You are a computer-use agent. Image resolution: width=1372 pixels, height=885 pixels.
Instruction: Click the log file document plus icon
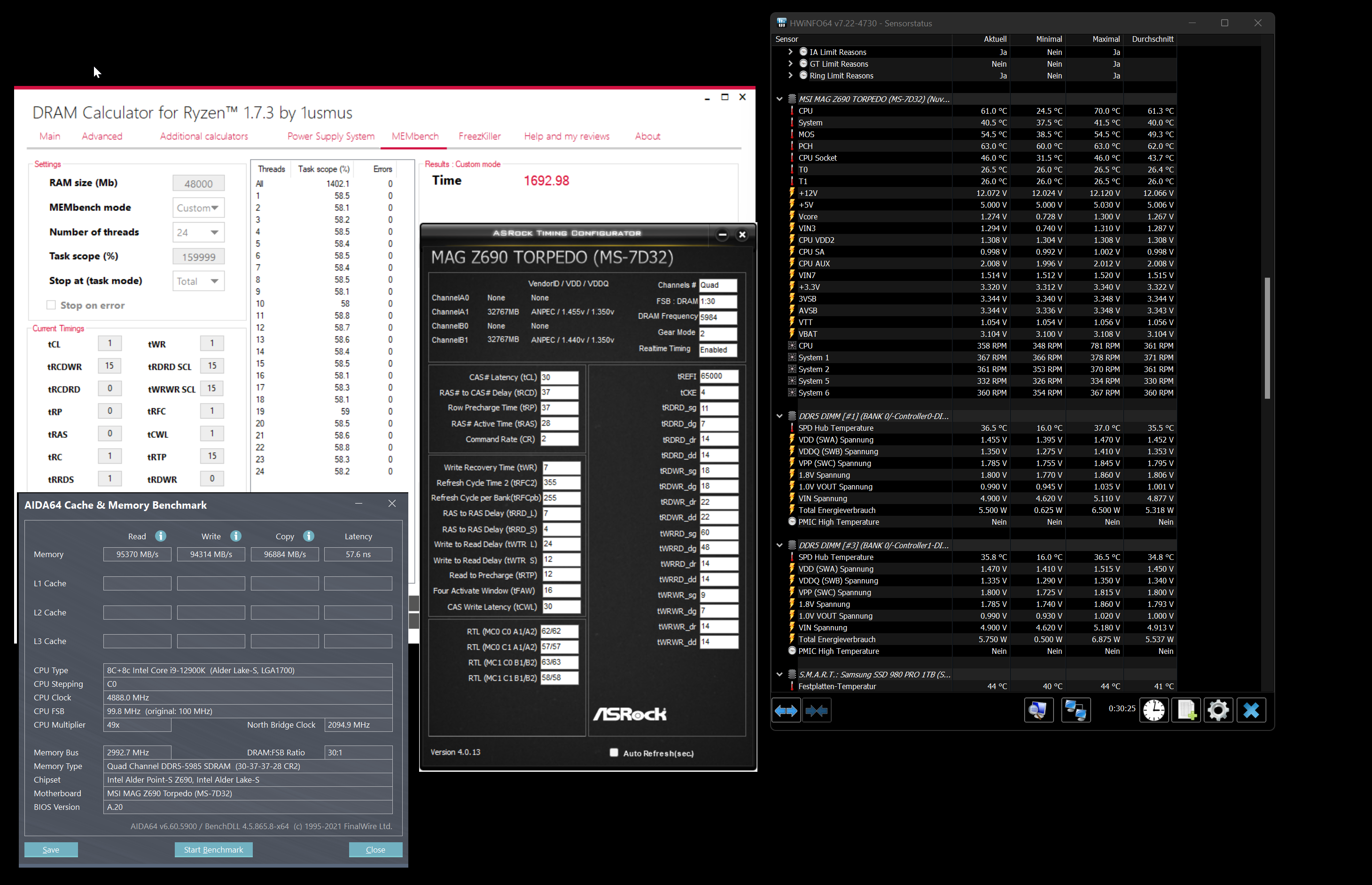coord(1186,711)
